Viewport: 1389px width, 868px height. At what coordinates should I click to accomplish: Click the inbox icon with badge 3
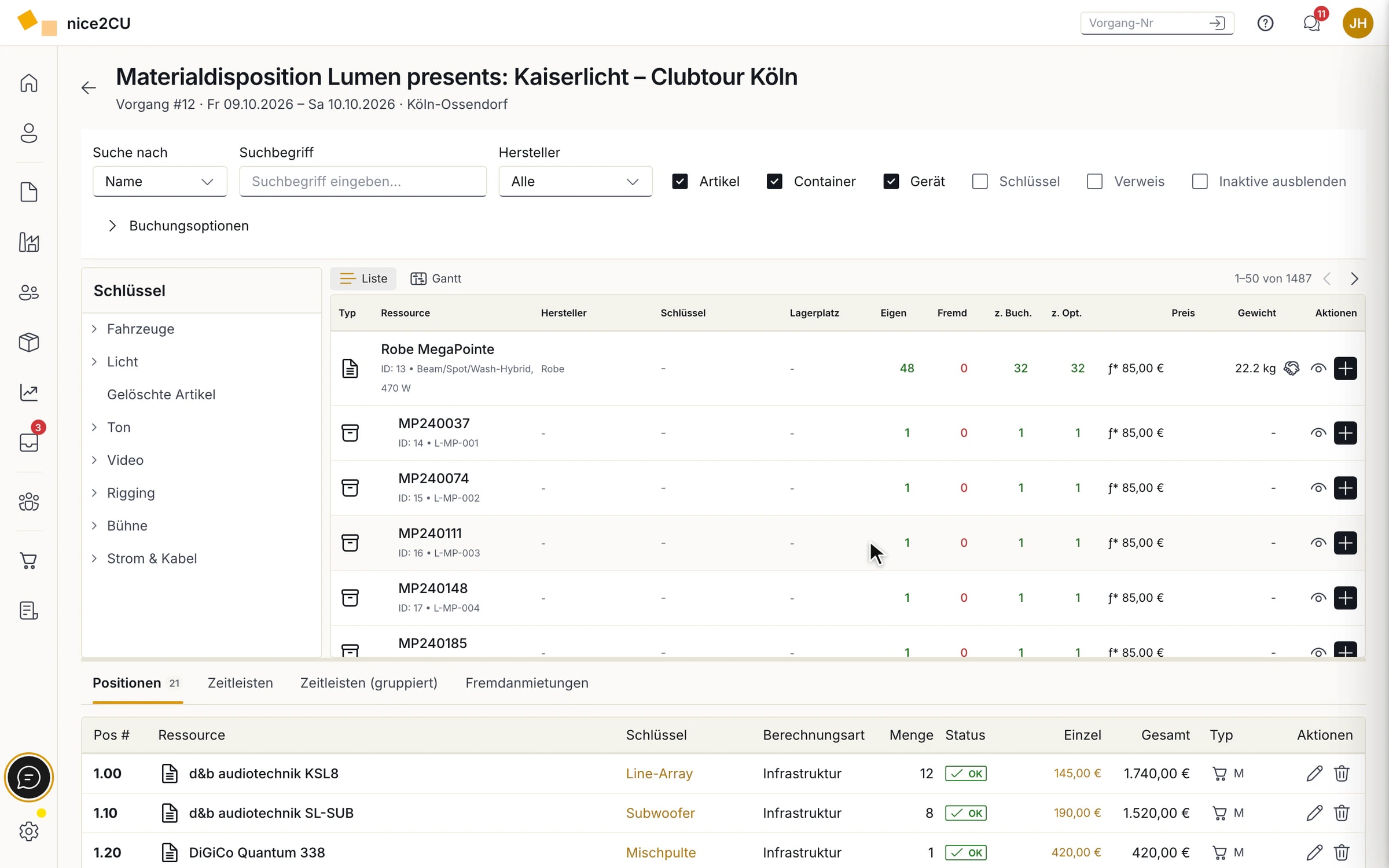[29, 442]
